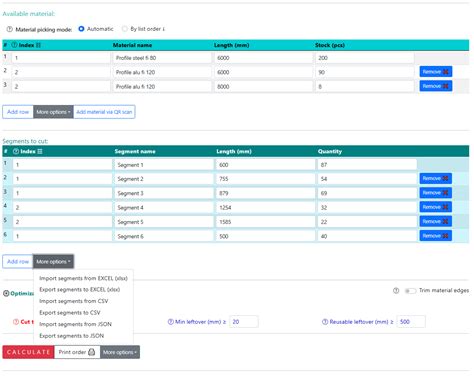Image resolution: width=474 pixels, height=376 pixels.
Task: Edit Segment 1 name field
Action: click(164, 165)
